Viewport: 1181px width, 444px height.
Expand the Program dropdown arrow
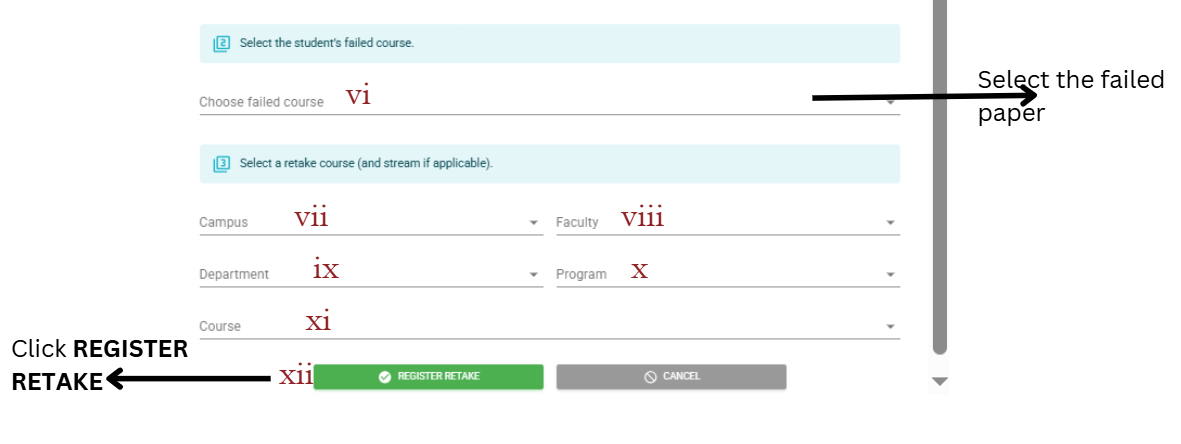coord(890,274)
